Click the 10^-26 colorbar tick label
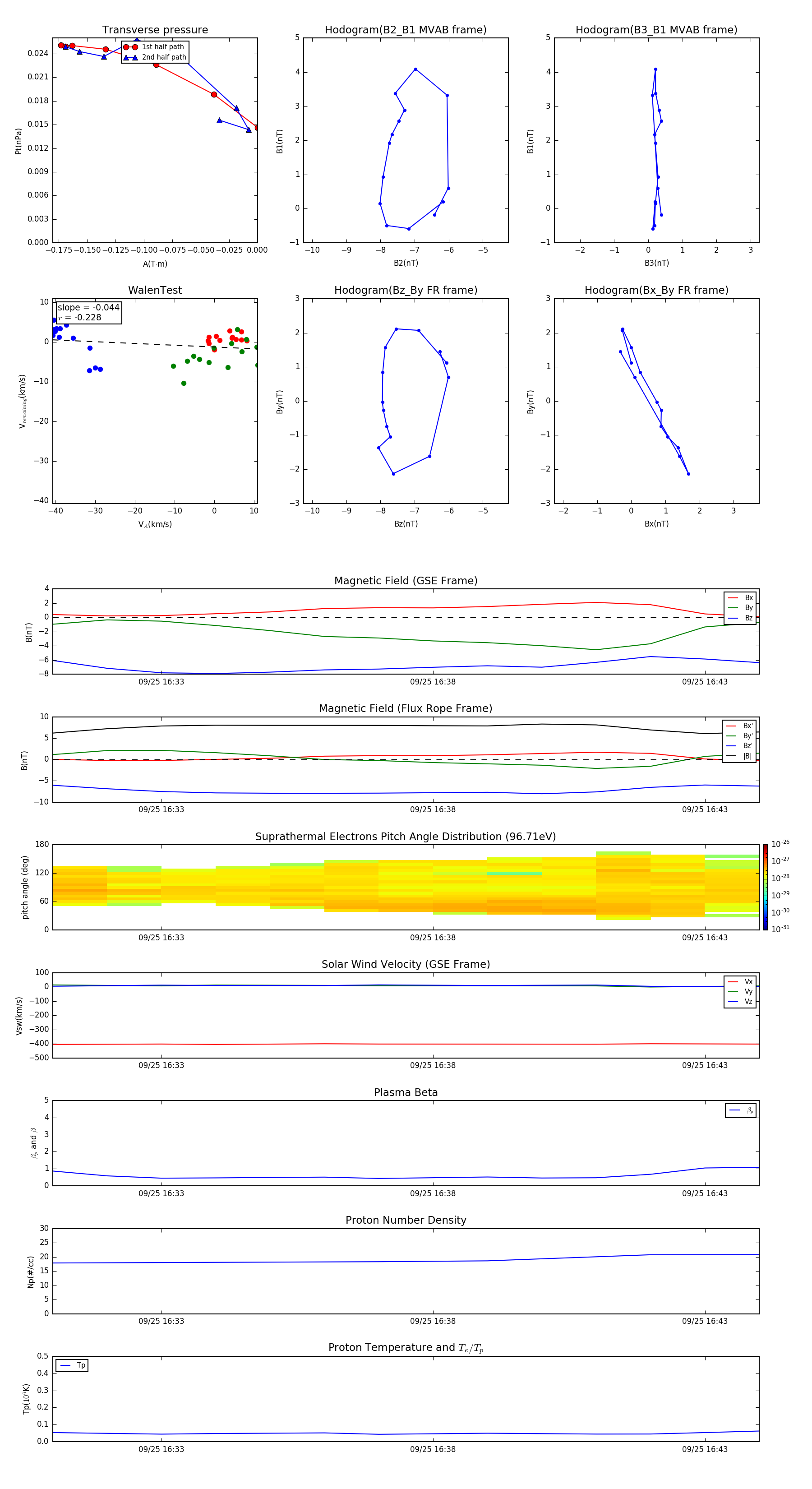 (780, 844)
